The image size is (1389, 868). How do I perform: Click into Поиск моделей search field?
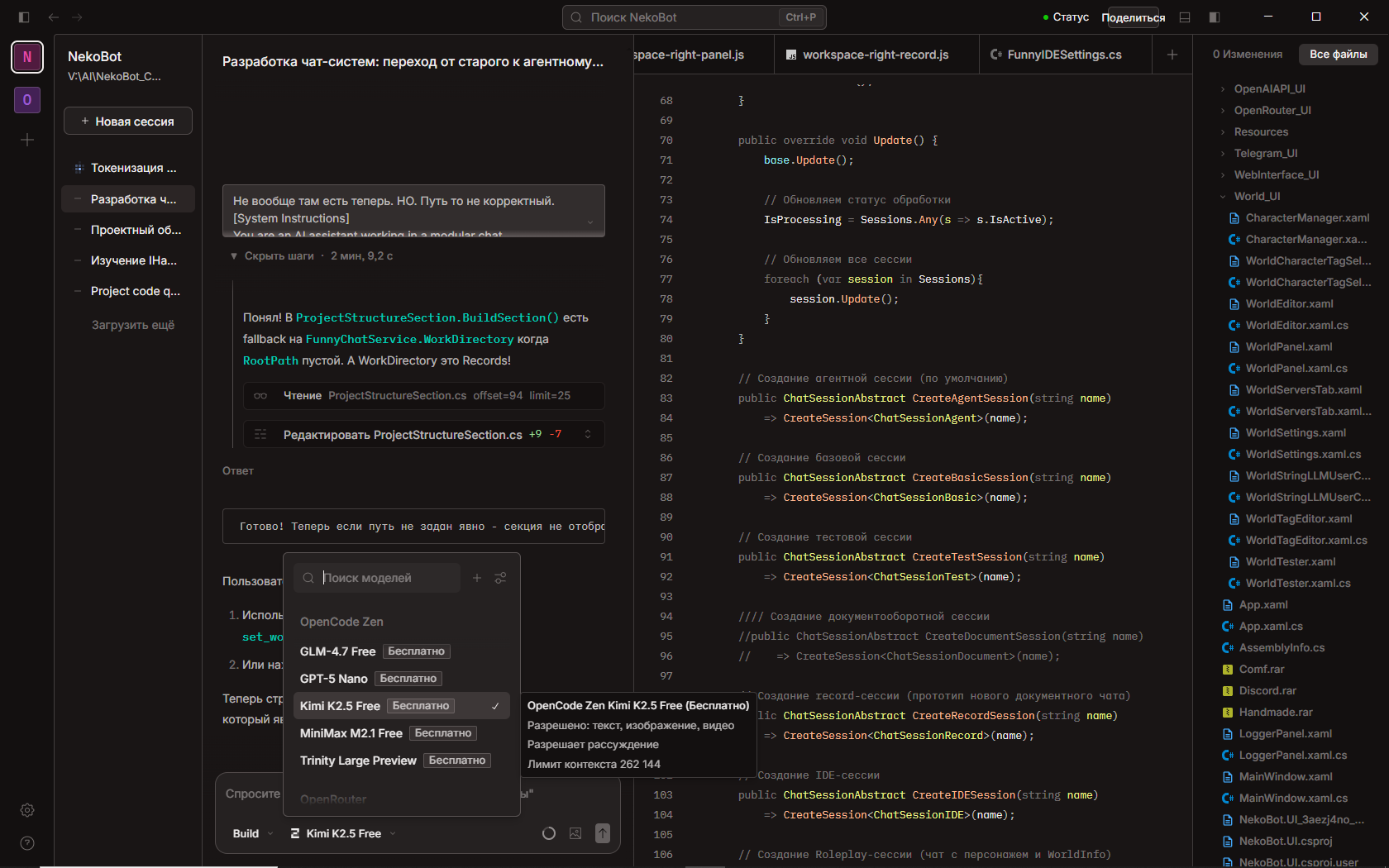[x=387, y=578]
